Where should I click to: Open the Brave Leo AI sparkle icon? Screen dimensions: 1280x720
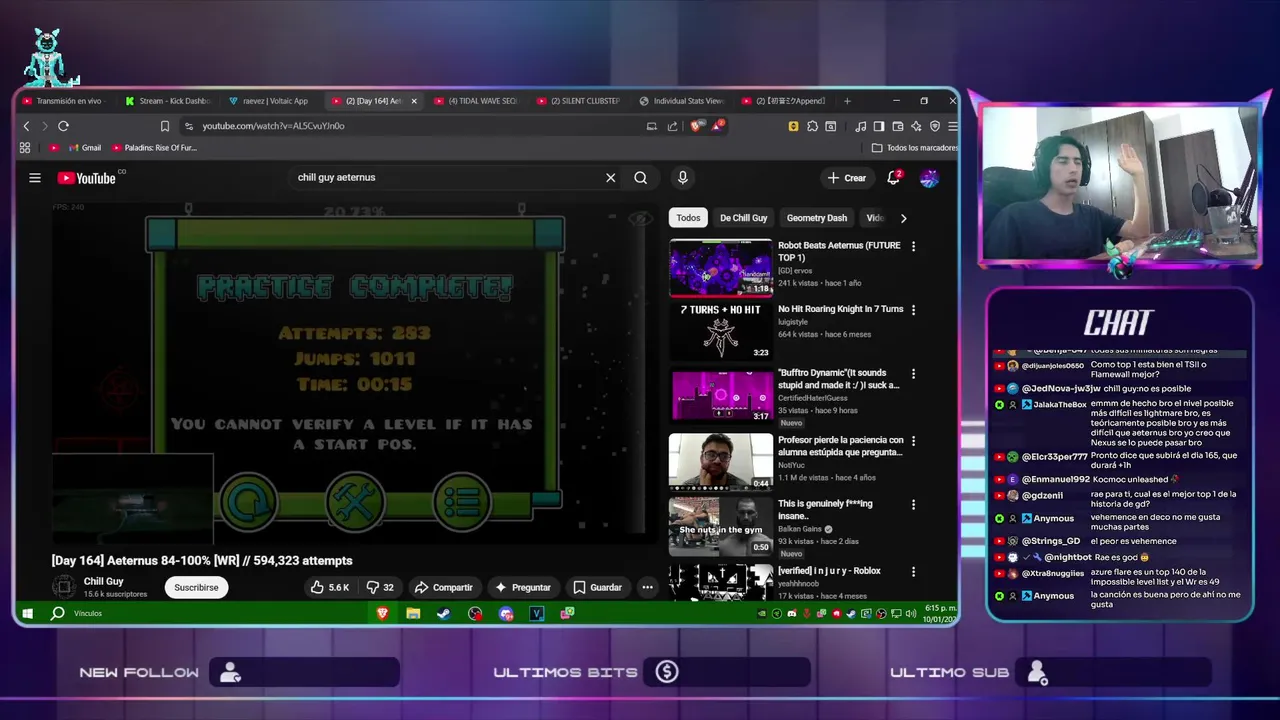pos(916,126)
